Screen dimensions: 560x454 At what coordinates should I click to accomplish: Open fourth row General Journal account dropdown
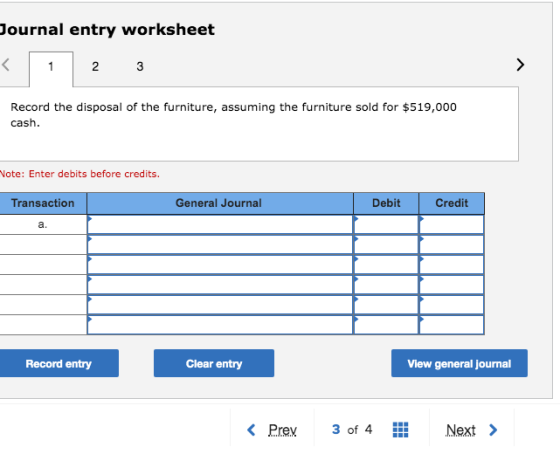point(220,285)
